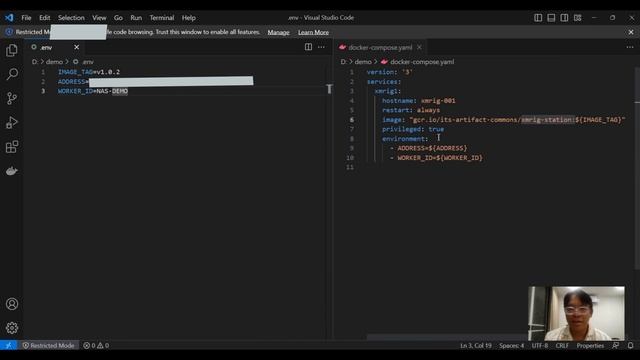
Task: Open the Go menu
Action: click(x=118, y=18)
